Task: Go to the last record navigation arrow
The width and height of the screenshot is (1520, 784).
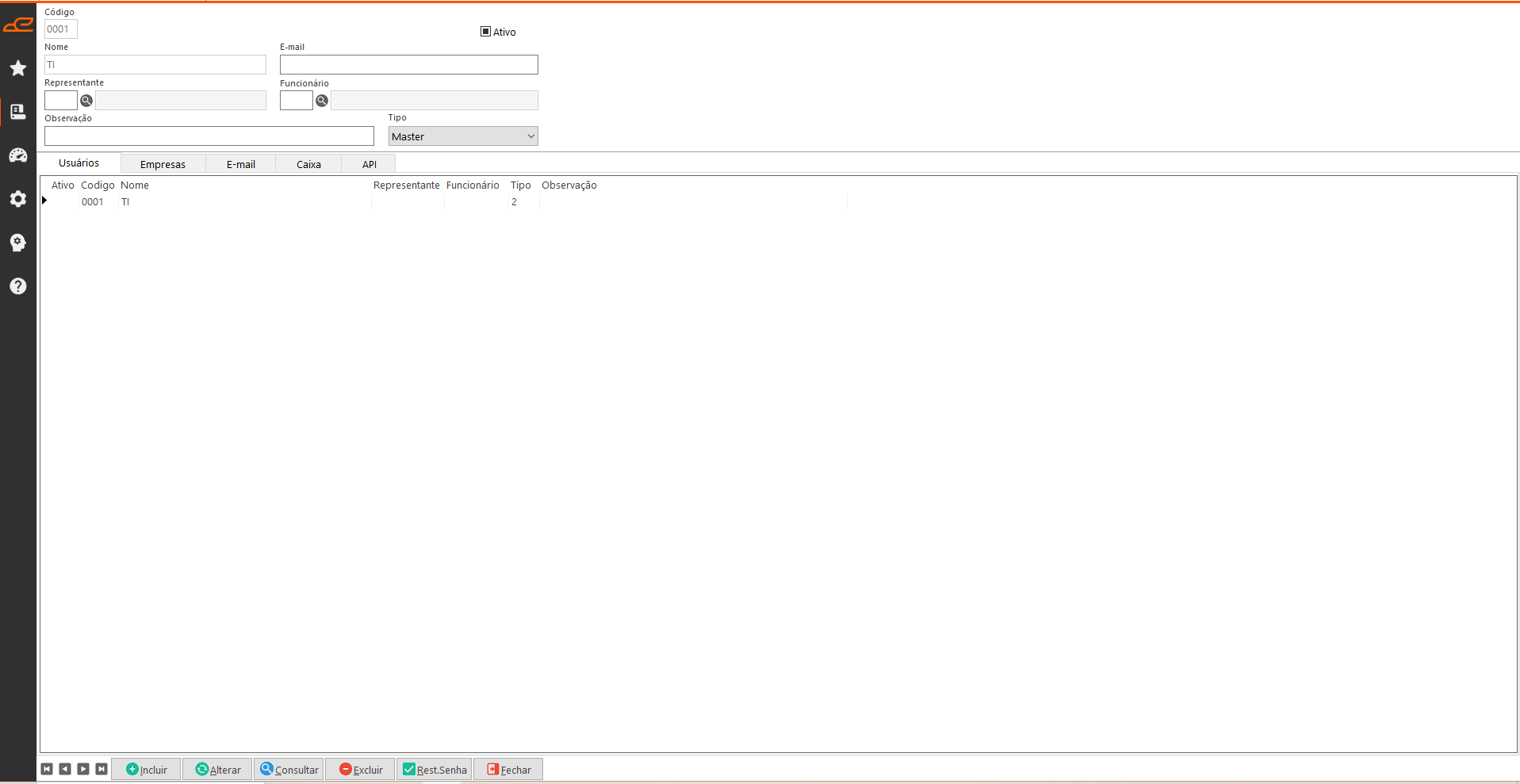Action: click(101, 769)
